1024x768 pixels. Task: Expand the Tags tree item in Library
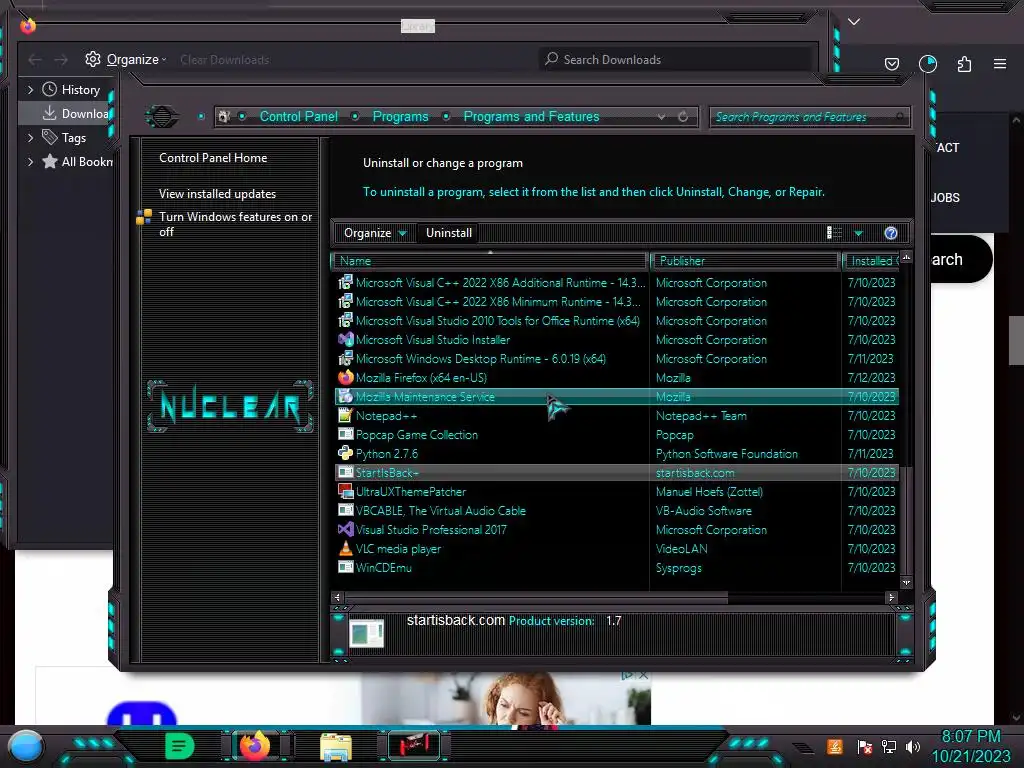(30, 138)
